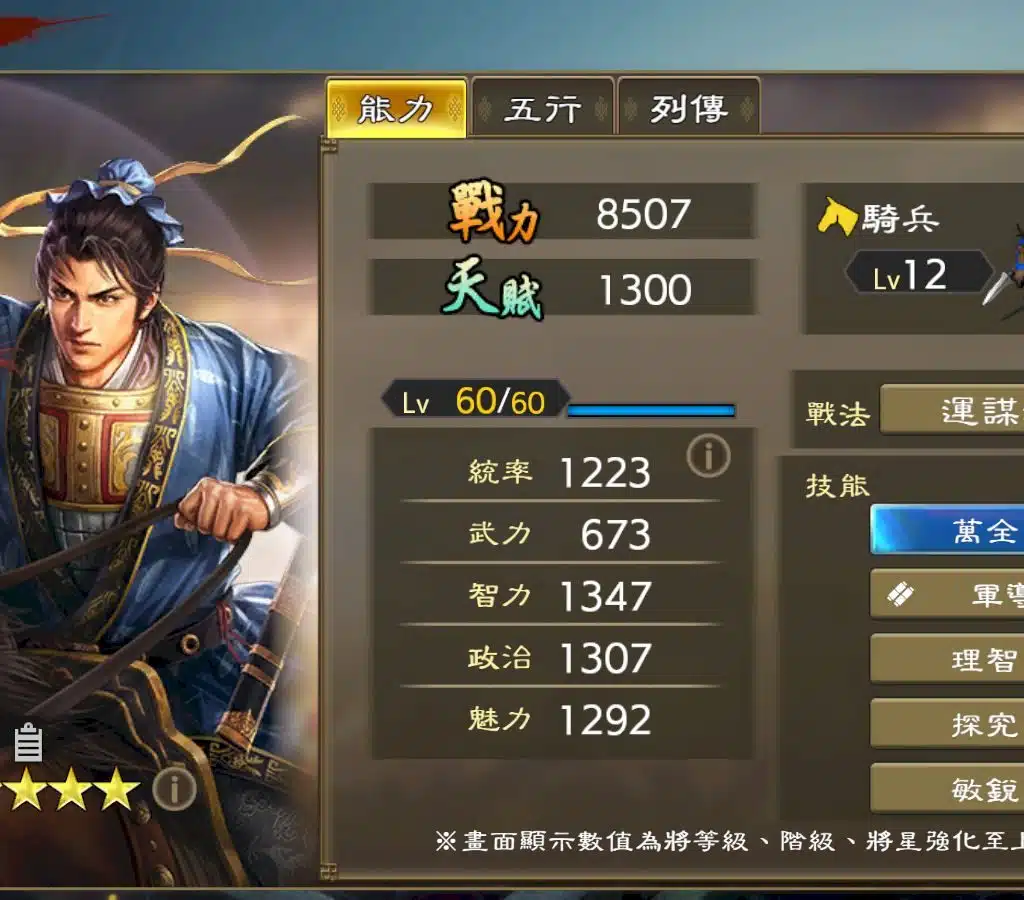The width and height of the screenshot is (1024, 900).
Task: Open the 列傳 biography tab
Action: point(688,108)
